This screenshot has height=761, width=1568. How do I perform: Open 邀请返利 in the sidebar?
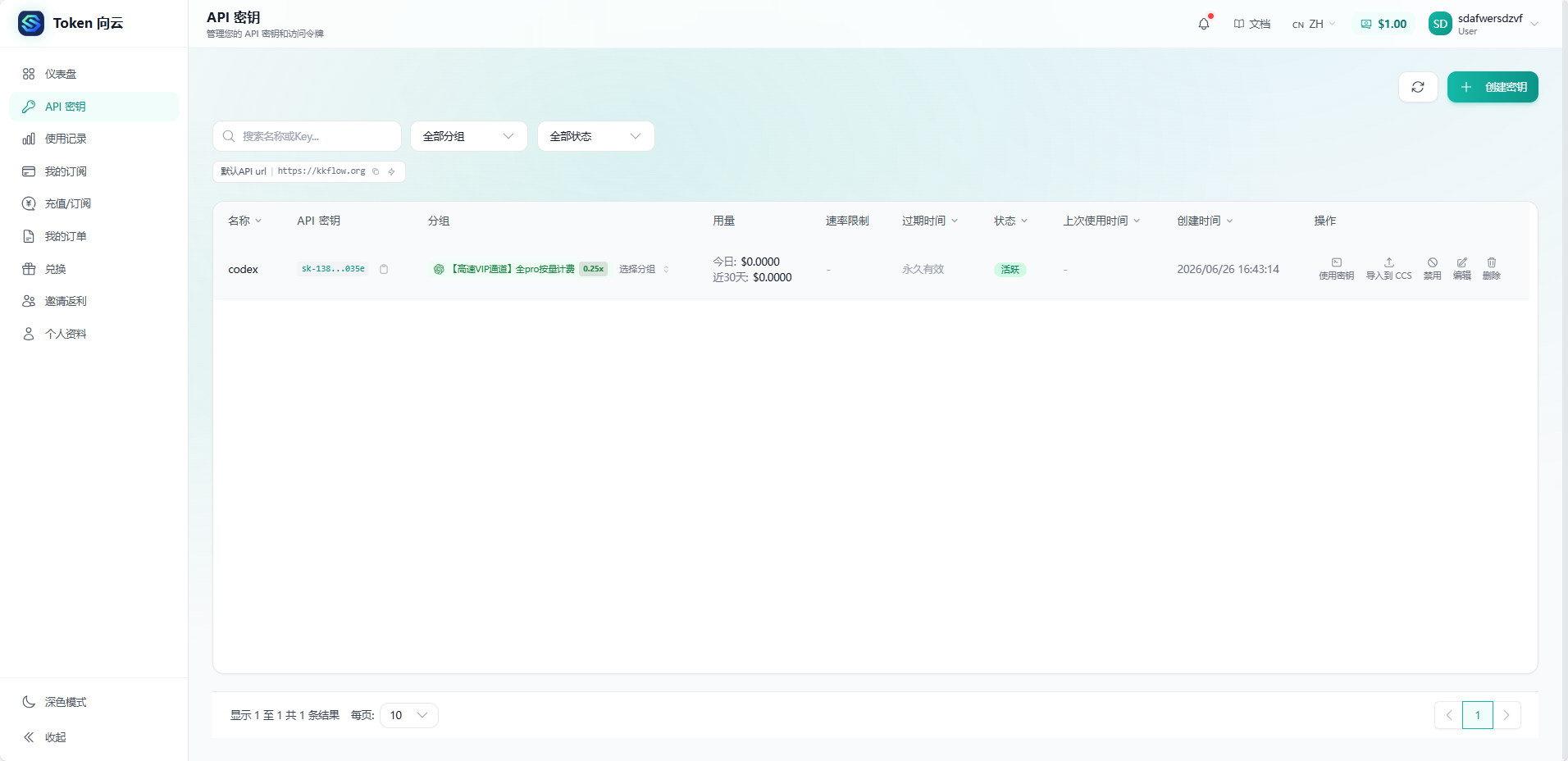(94, 301)
